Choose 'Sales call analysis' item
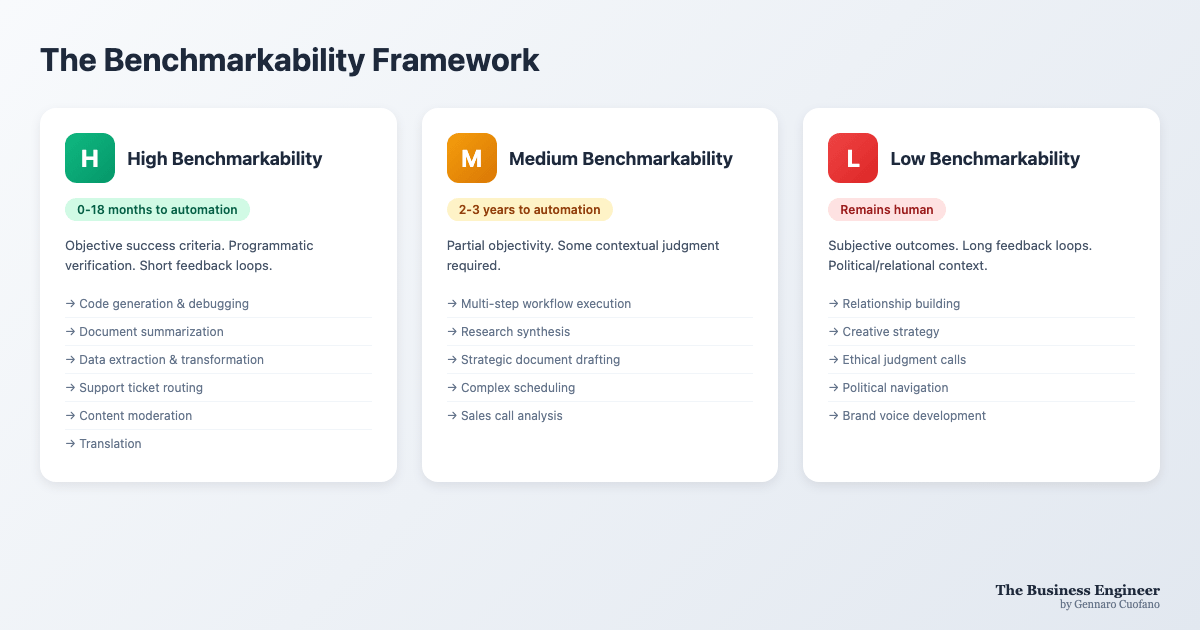 pyautogui.click(x=600, y=416)
